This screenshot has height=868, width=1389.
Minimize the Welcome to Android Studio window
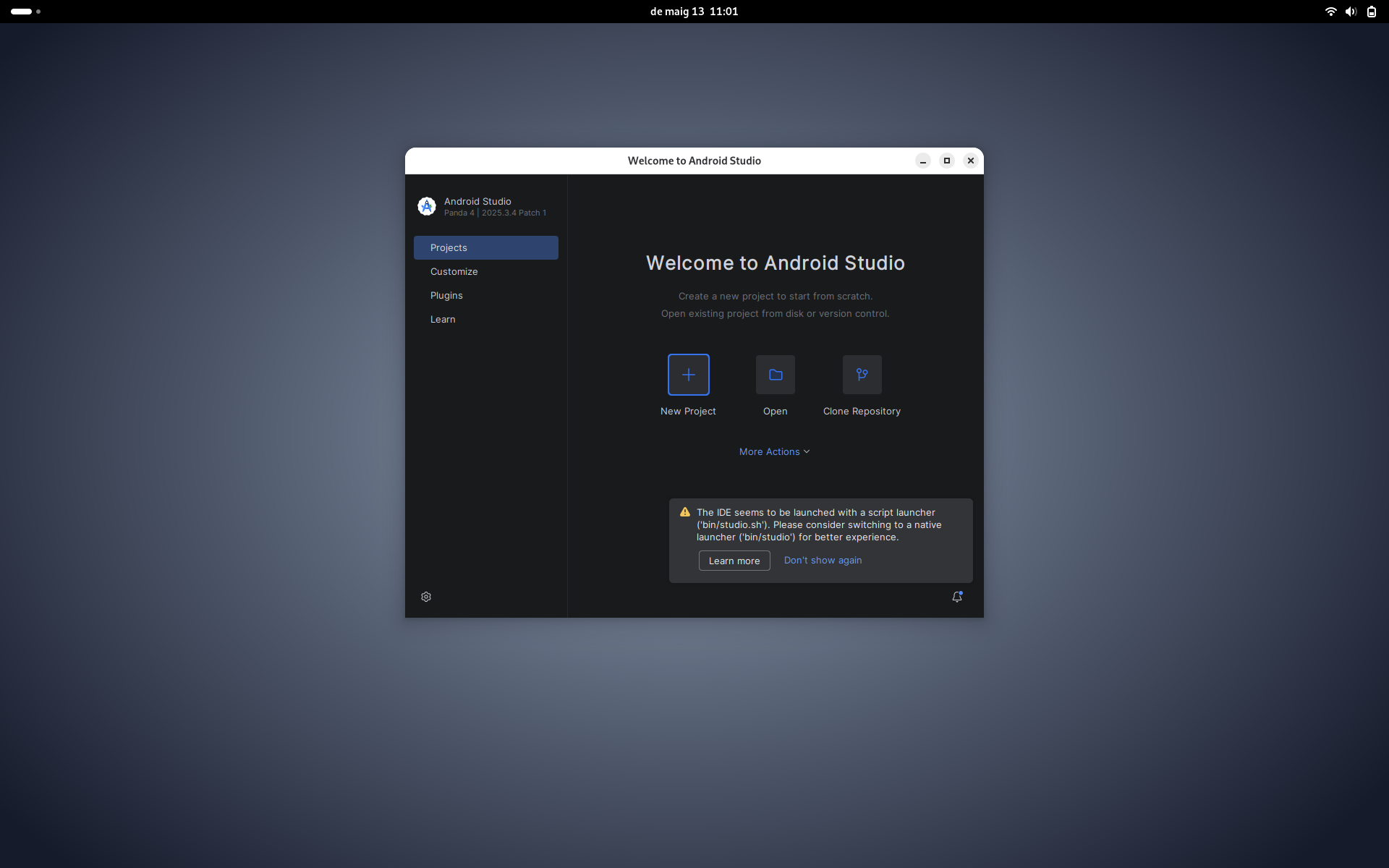(x=923, y=161)
